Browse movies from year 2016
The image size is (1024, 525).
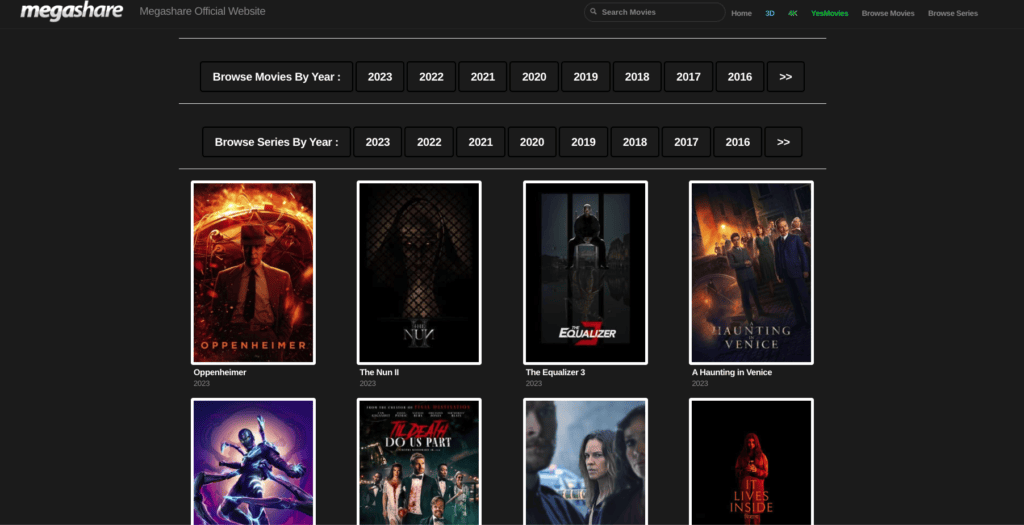(x=740, y=76)
